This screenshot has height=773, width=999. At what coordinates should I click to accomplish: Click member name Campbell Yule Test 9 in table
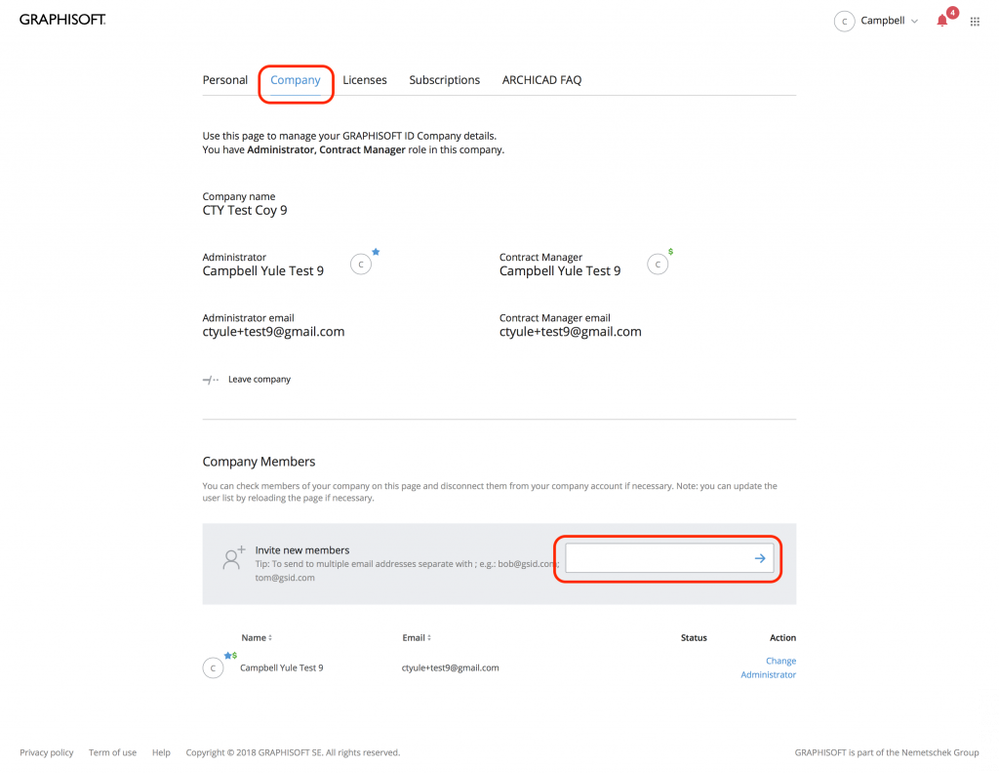(282, 668)
